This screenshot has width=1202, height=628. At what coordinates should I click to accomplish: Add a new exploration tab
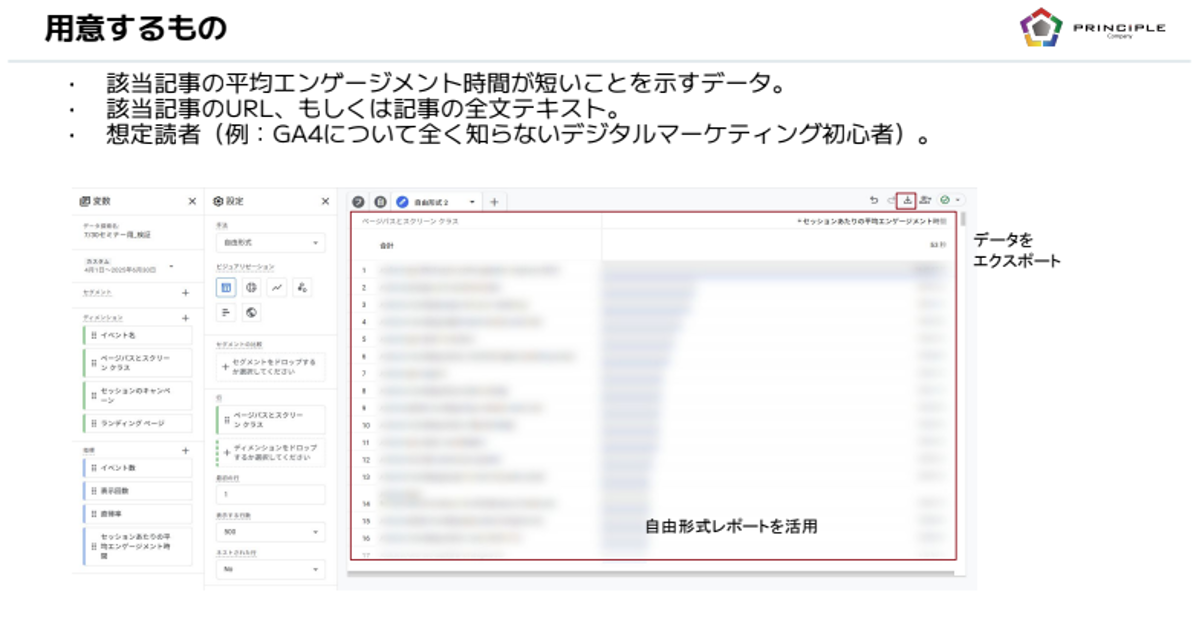pos(494,202)
